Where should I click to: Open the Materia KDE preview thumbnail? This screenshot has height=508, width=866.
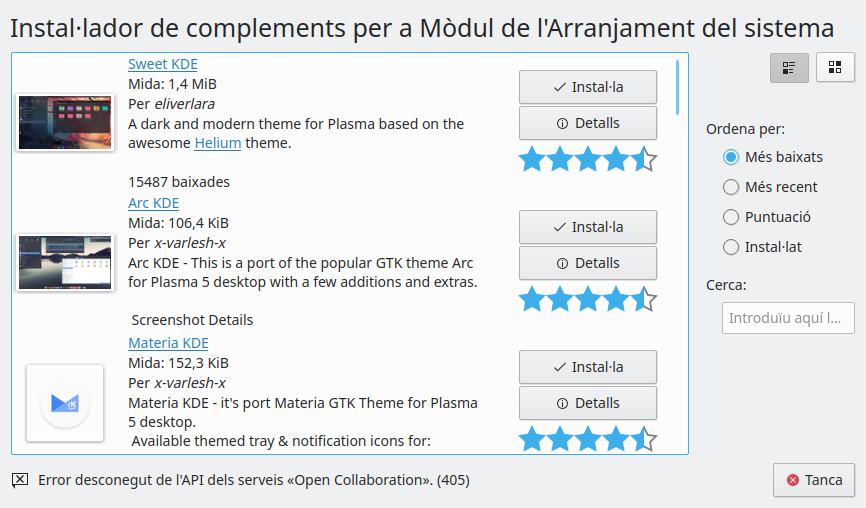65,402
